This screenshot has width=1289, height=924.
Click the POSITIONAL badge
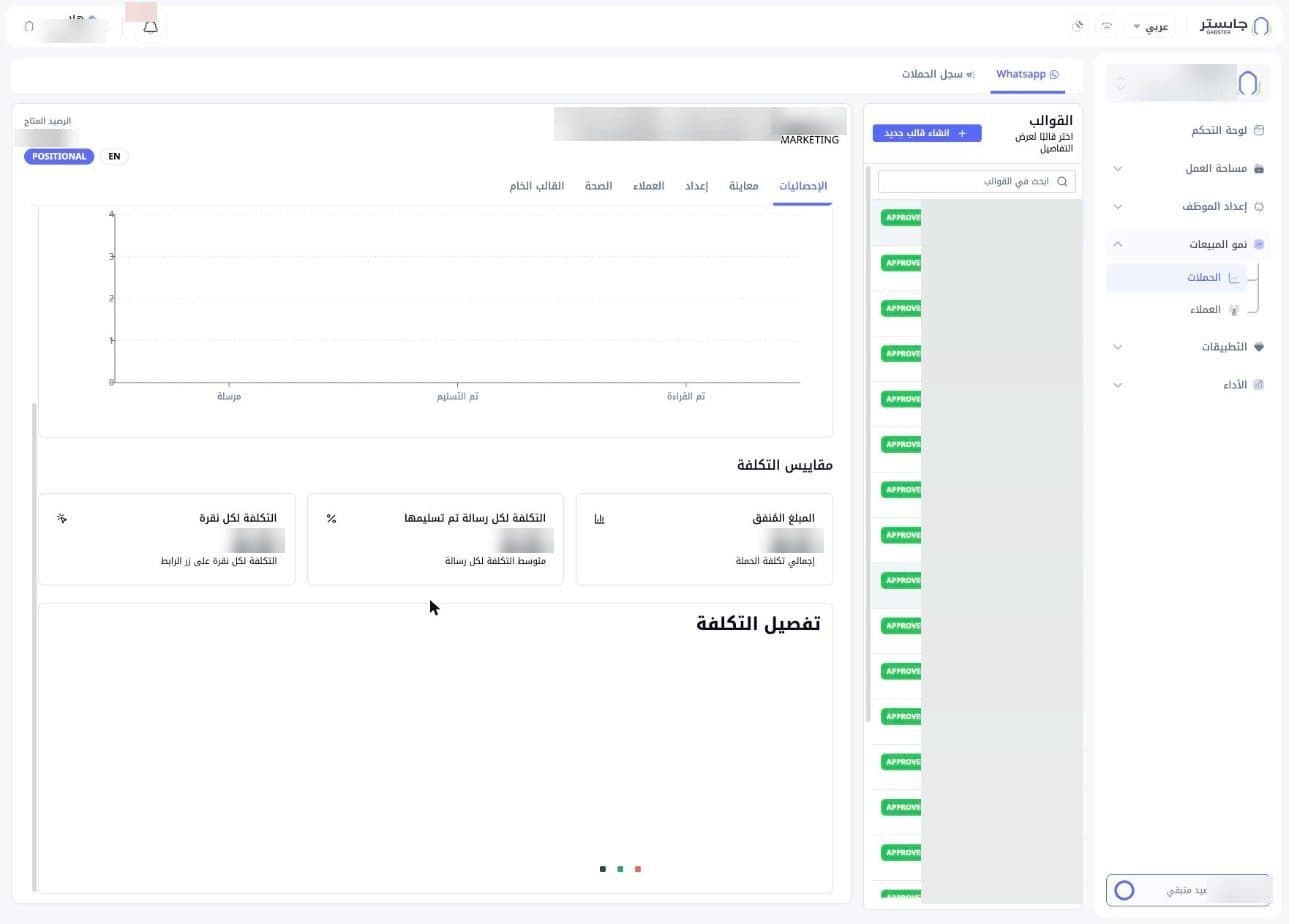tap(59, 156)
